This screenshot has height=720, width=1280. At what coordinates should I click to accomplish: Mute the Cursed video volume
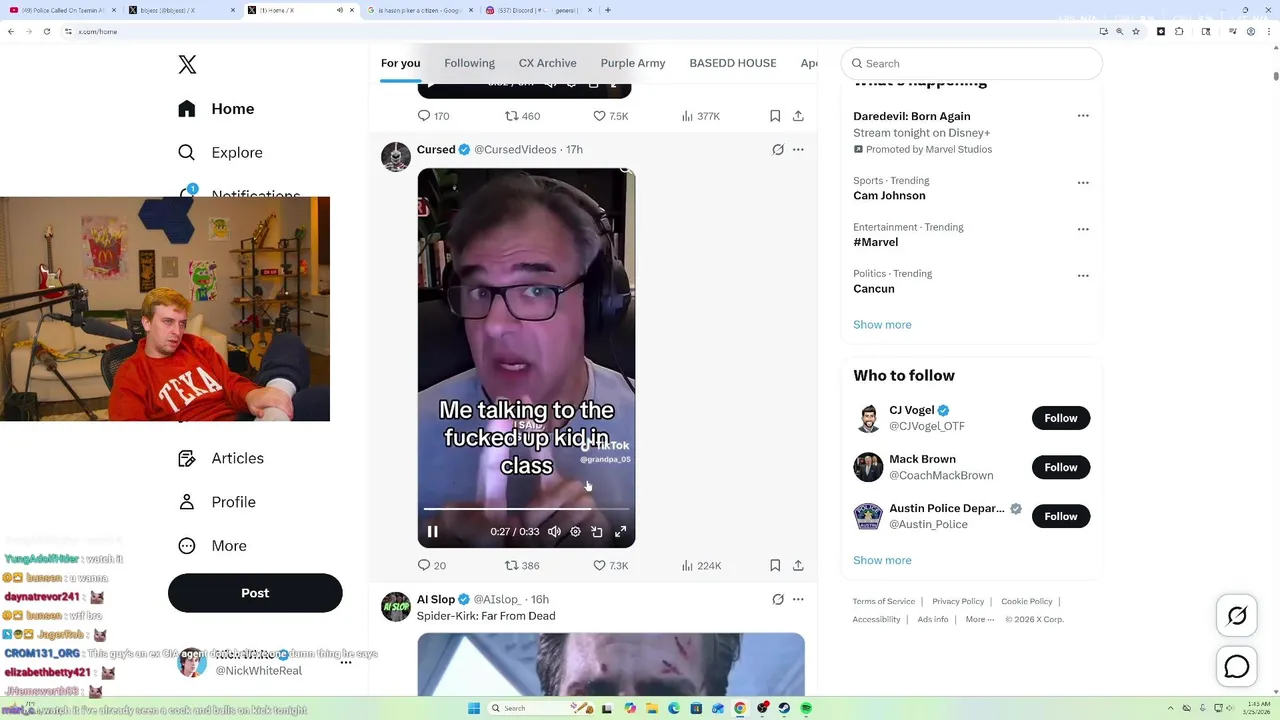[x=554, y=532]
